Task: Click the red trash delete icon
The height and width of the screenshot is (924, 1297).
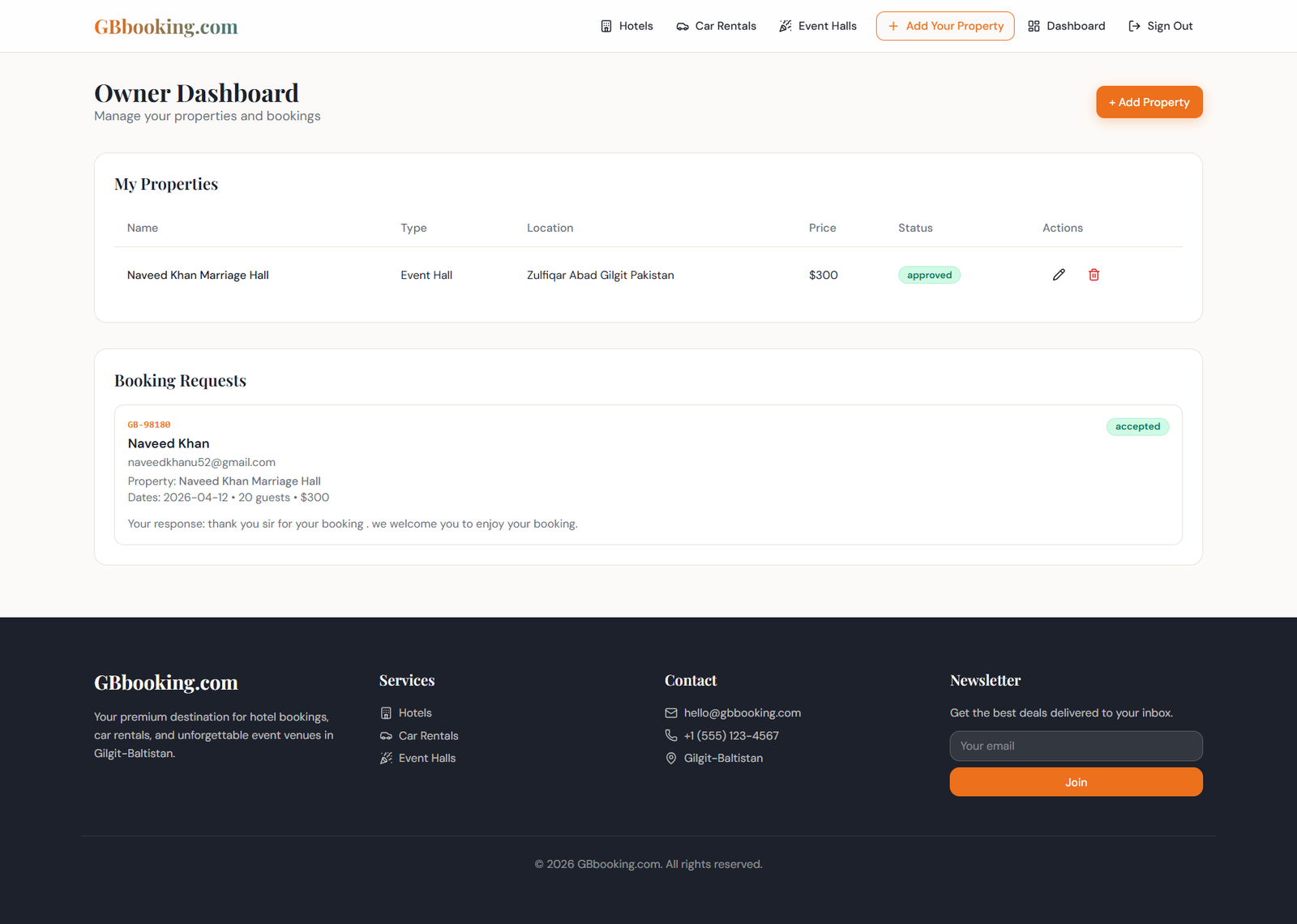Action: coord(1094,275)
